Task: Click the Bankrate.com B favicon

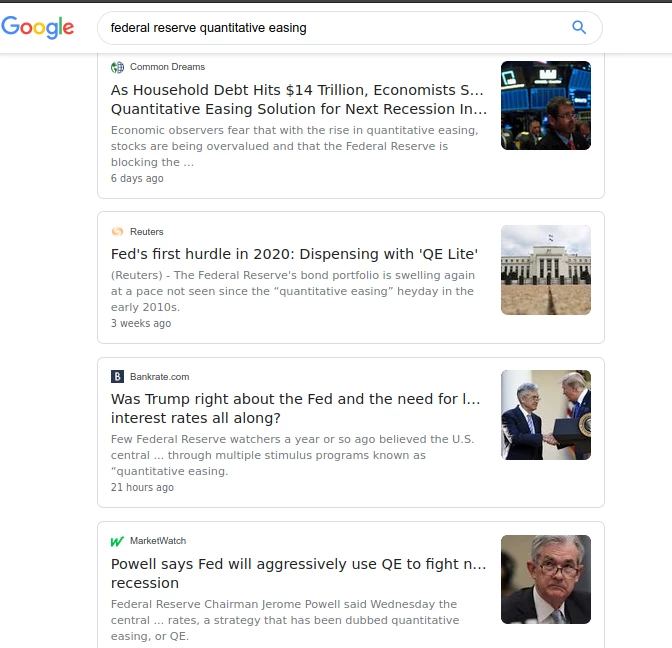Action: pyautogui.click(x=117, y=377)
